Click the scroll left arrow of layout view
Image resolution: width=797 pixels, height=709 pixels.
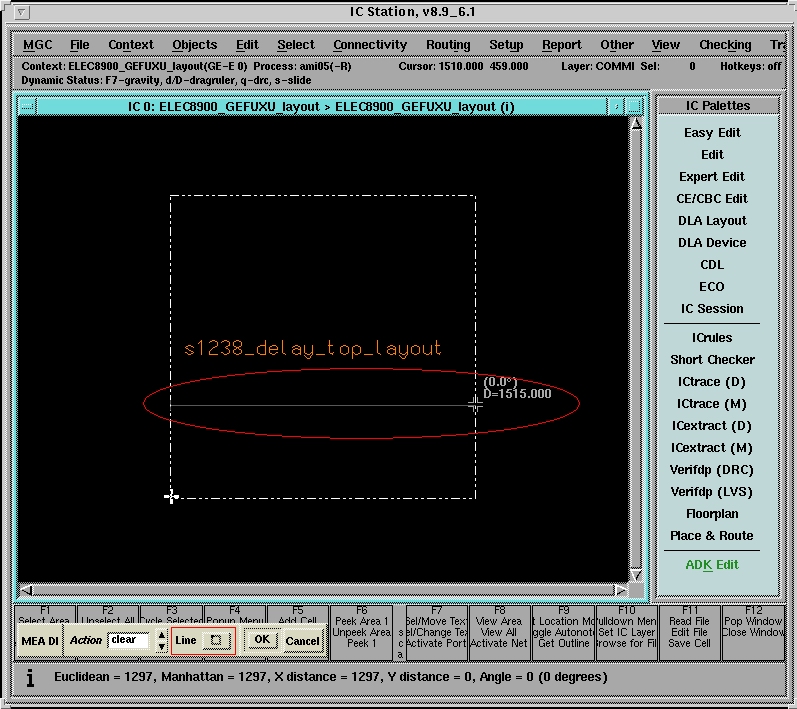coord(26,590)
